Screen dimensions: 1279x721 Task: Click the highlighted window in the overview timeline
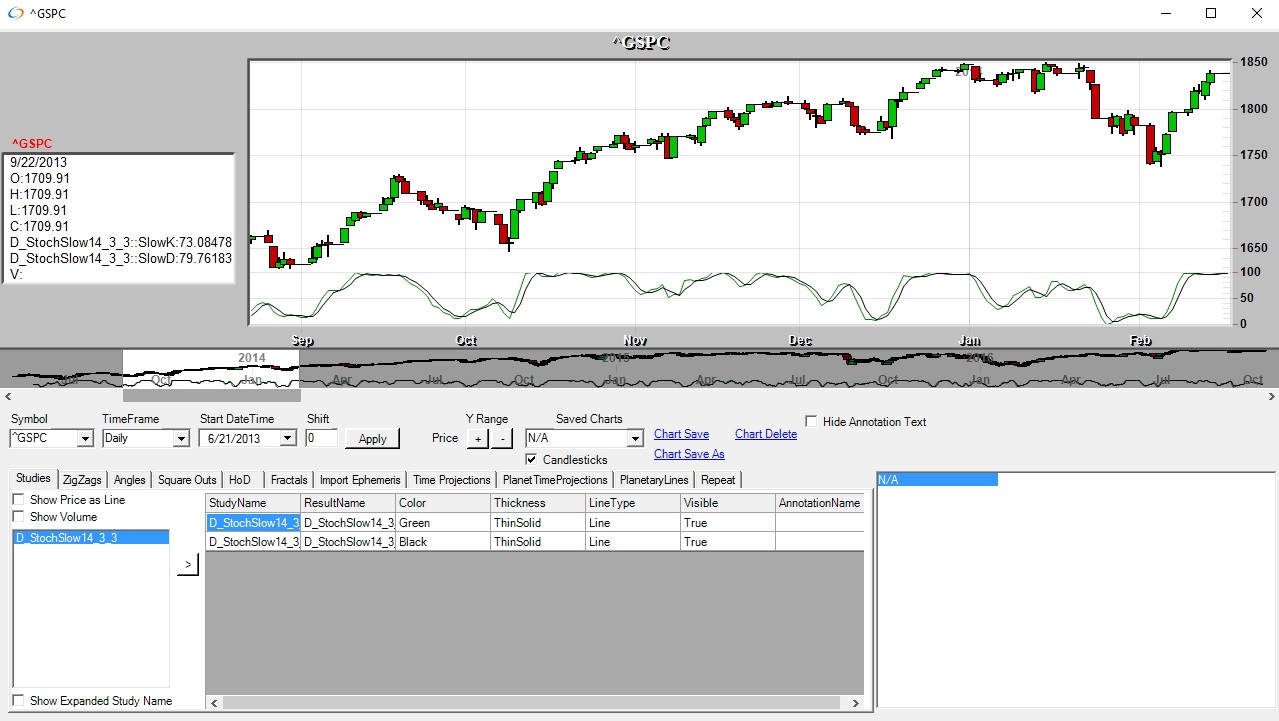click(x=210, y=368)
